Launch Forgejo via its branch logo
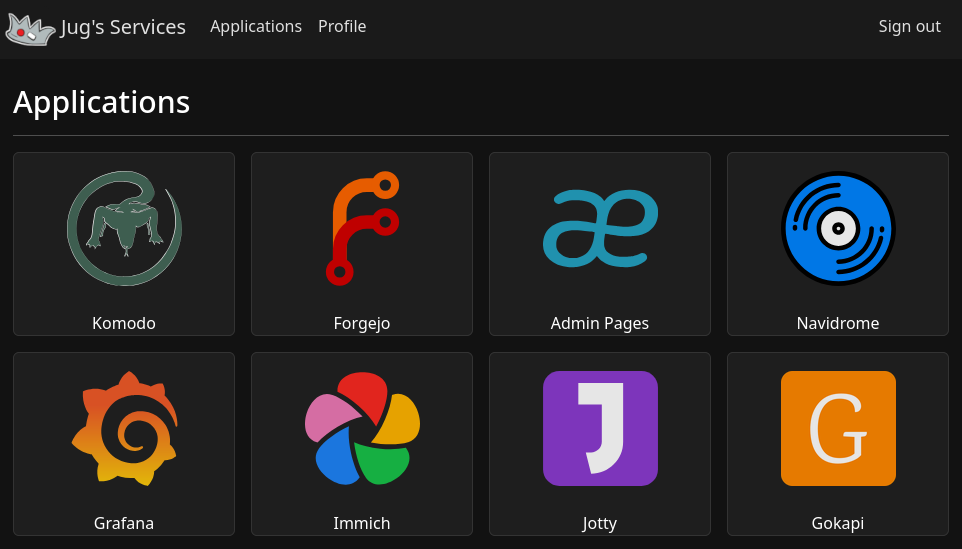This screenshot has width=962, height=549. [x=362, y=228]
